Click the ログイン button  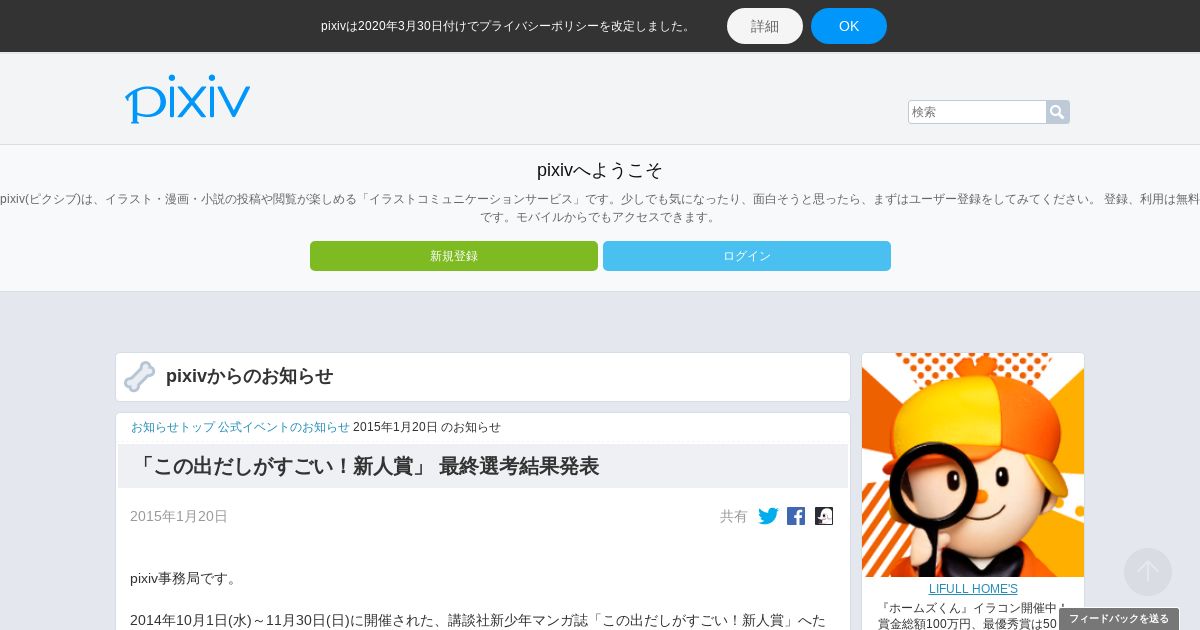point(747,256)
